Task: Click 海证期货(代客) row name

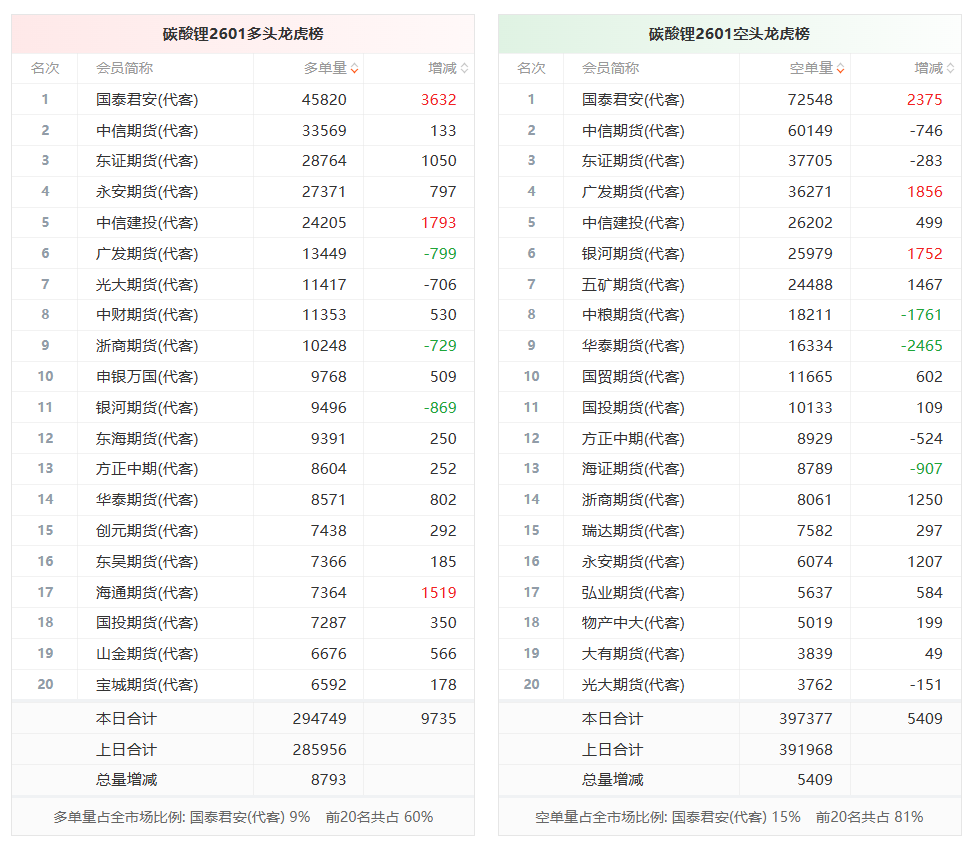Action: (633, 469)
